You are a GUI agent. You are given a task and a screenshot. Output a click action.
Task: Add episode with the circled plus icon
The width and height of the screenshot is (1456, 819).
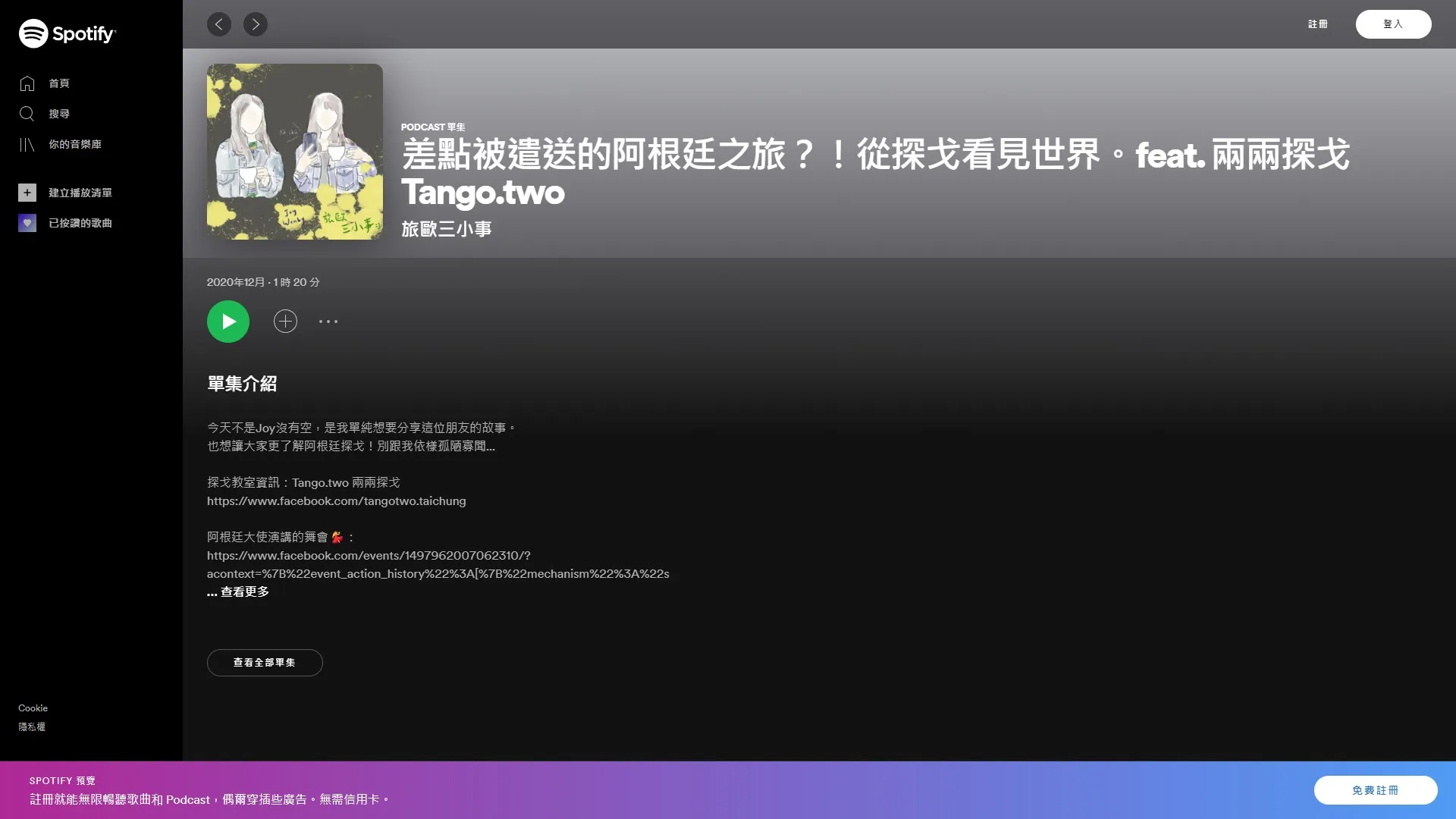click(x=285, y=322)
